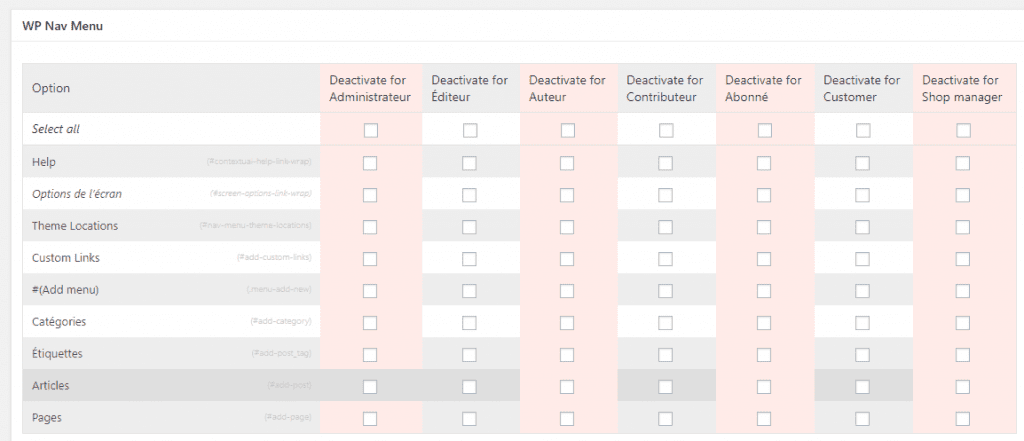Deactivate Custom Links for Shop manager
Image resolution: width=1024 pixels, height=441 pixels.
click(963, 259)
